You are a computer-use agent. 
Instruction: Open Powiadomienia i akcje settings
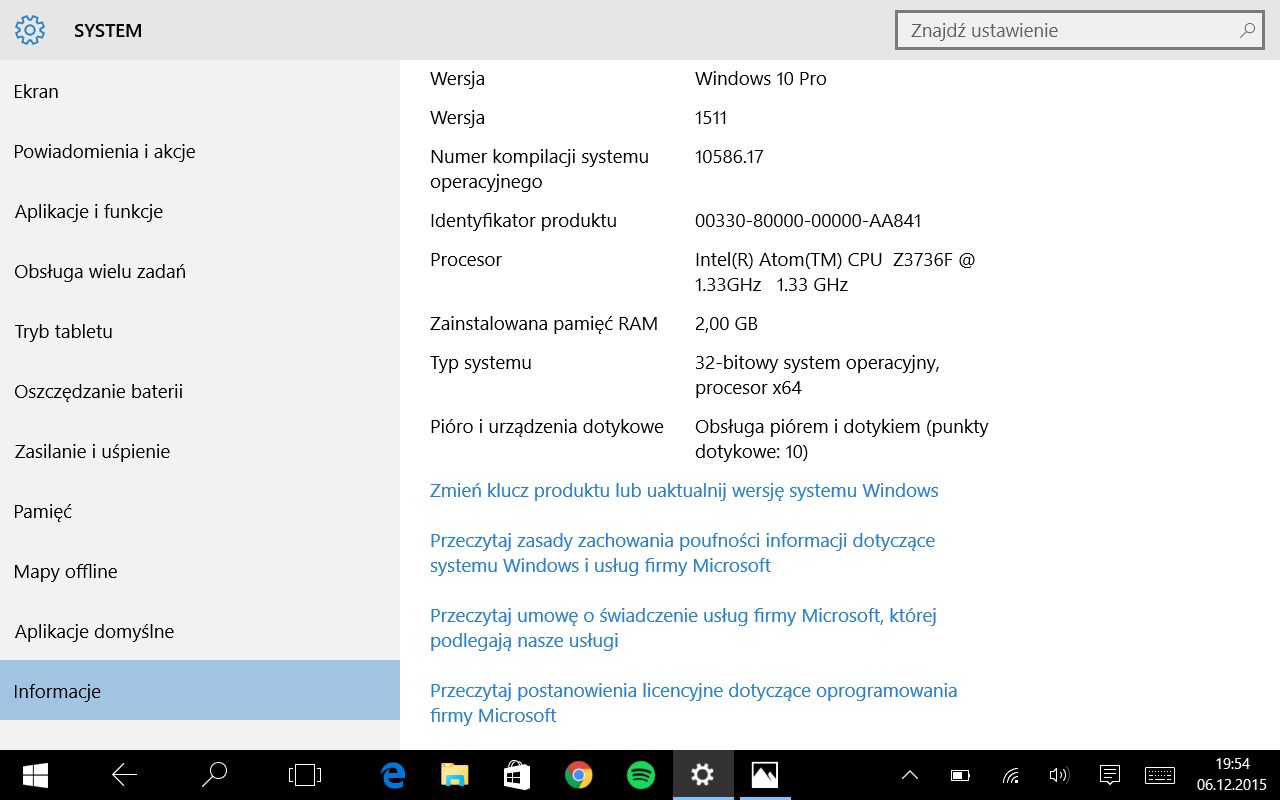coord(200,151)
